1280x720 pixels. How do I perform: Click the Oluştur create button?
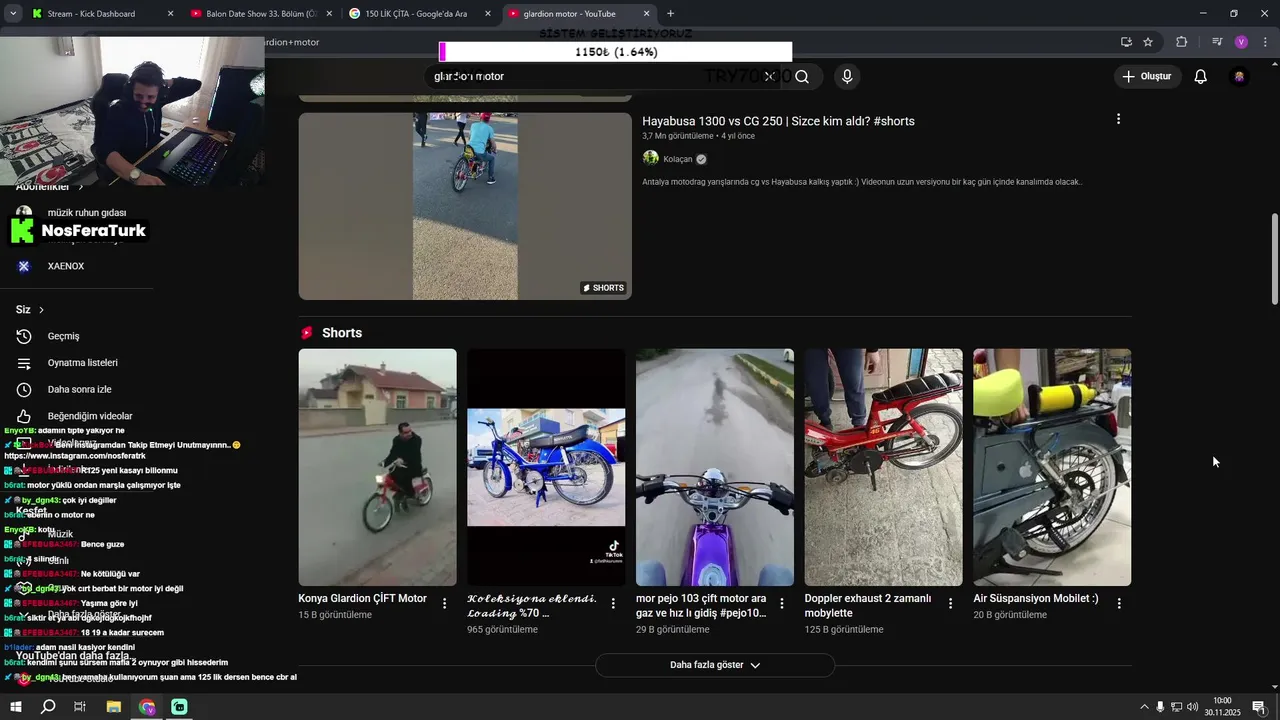pos(1148,77)
